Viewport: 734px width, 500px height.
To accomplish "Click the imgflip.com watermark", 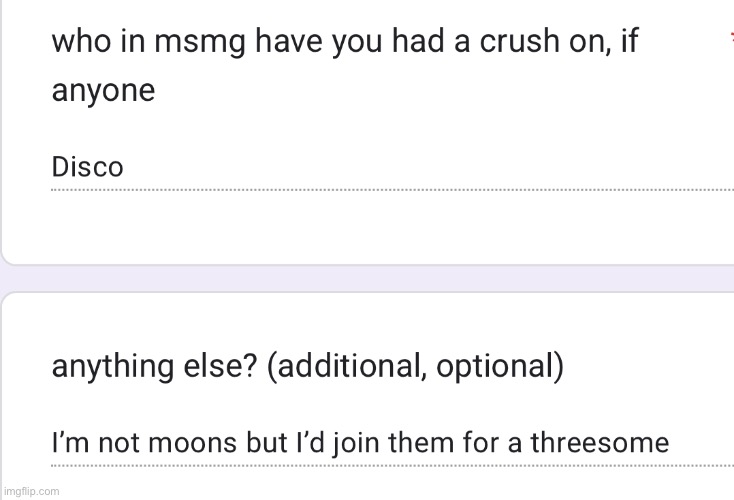I will [32, 491].
